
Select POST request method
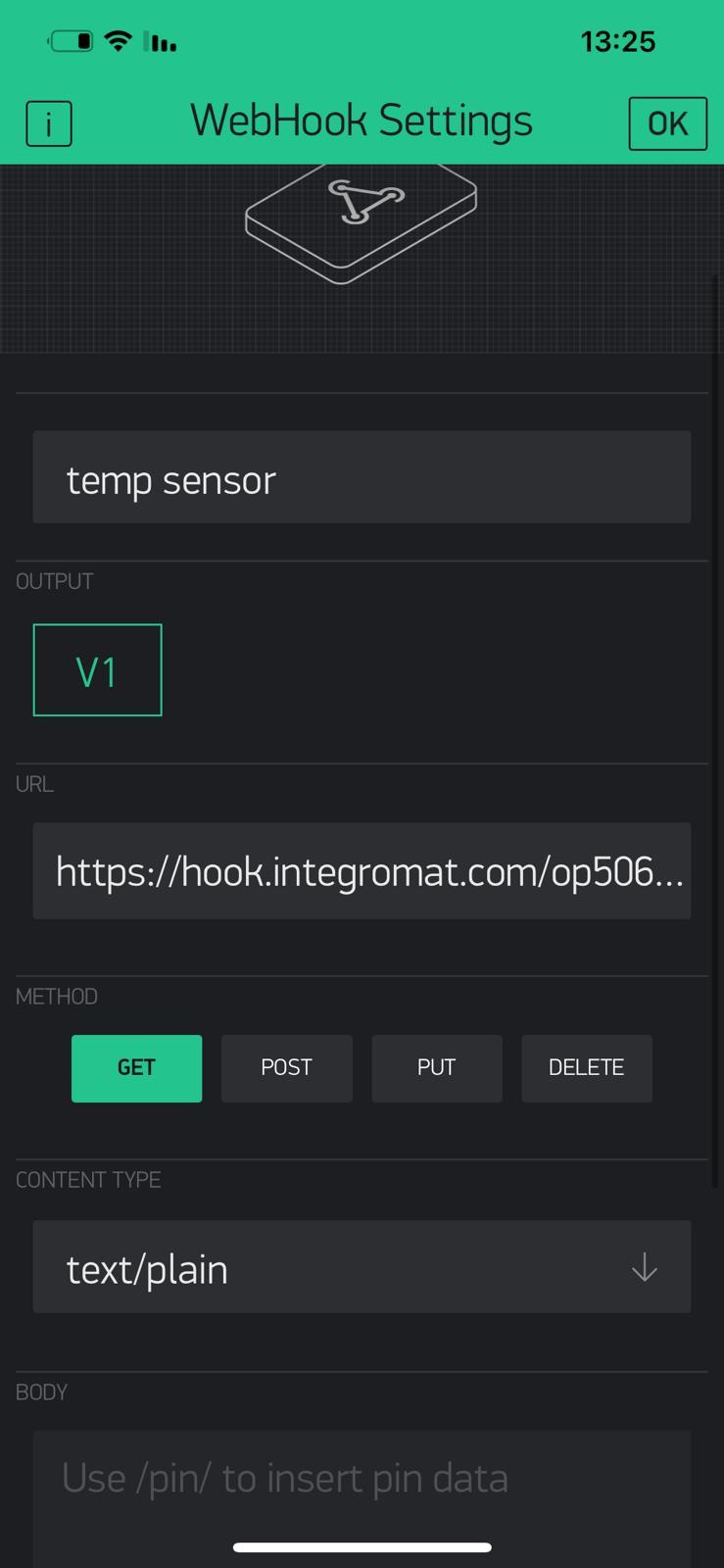[x=286, y=1068]
